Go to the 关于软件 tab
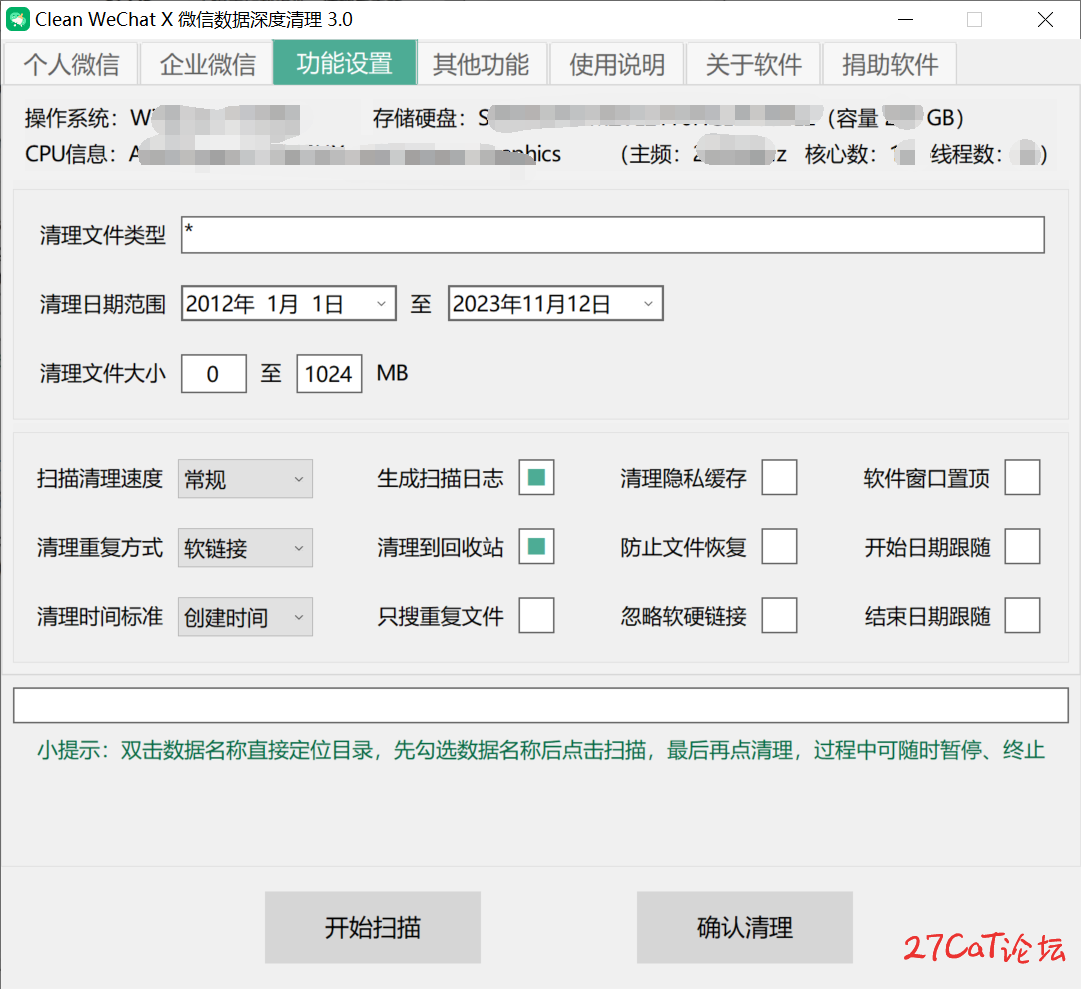 pos(754,64)
